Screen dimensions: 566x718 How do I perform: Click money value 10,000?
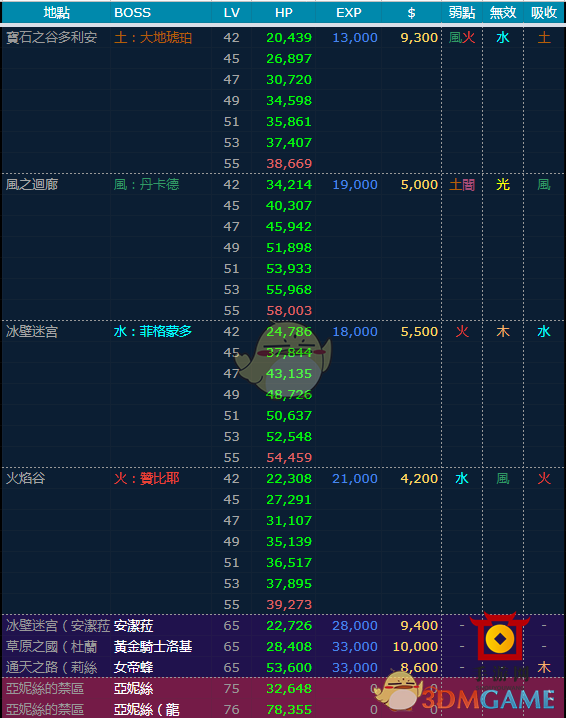point(415,647)
